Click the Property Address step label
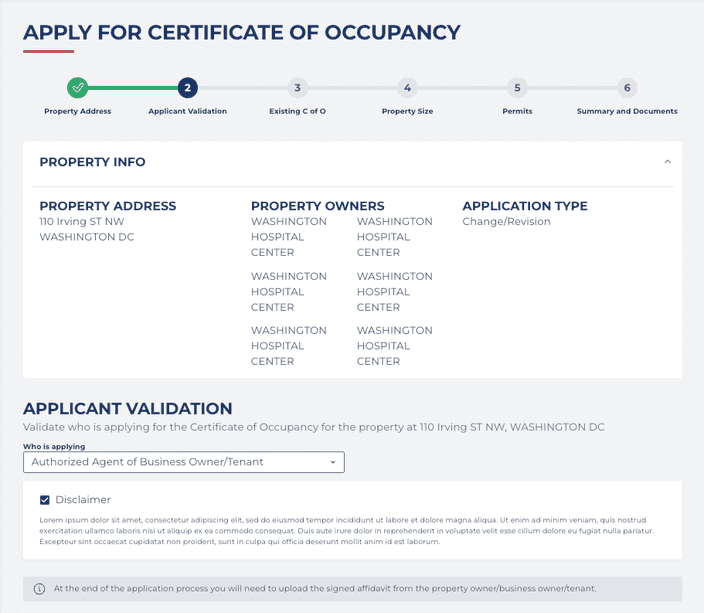The width and height of the screenshot is (704, 613). 78,111
